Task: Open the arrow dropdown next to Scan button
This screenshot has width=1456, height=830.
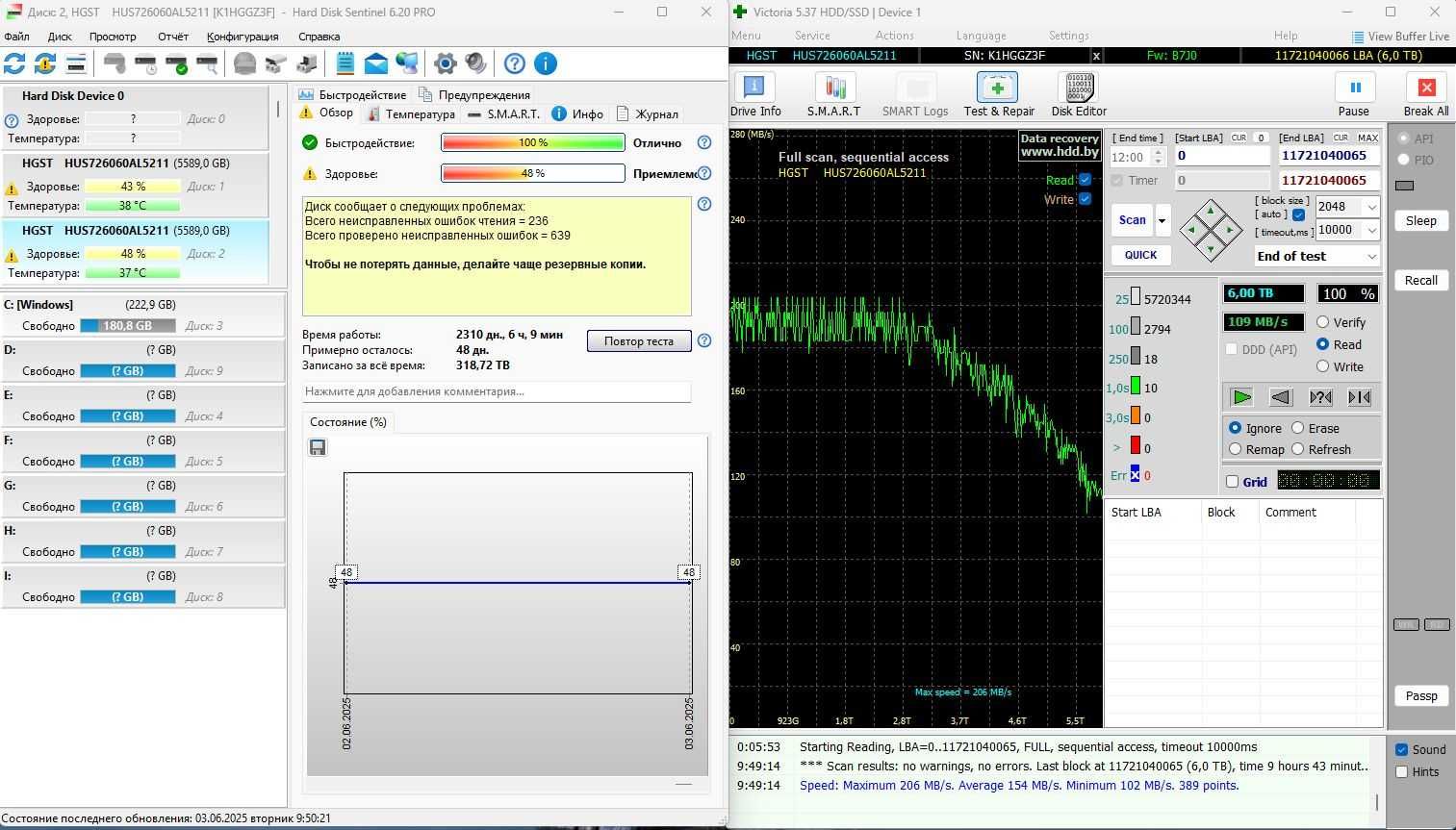Action: point(1162,220)
